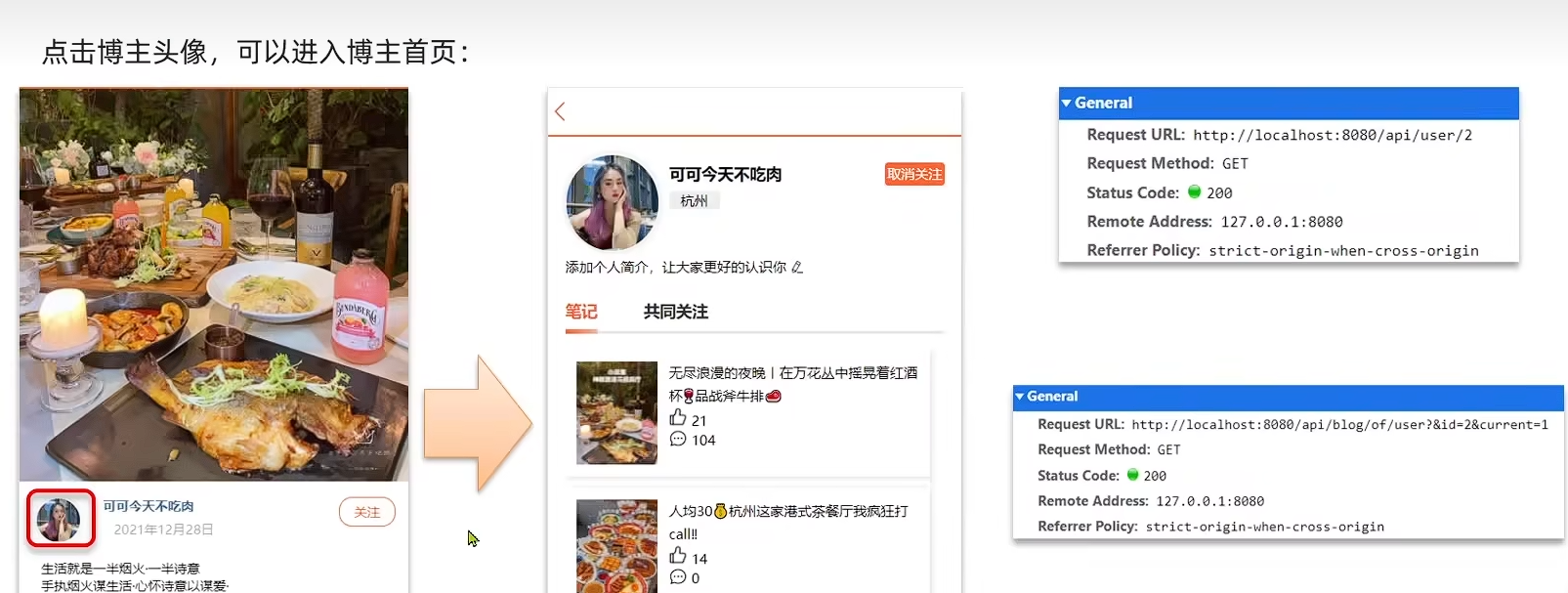The height and width of the screenshot is (593, 1568).
Task: Click request URL http://localhost:8080/api/user/2
Action: pyautogui.click(x=1333, y=135)
